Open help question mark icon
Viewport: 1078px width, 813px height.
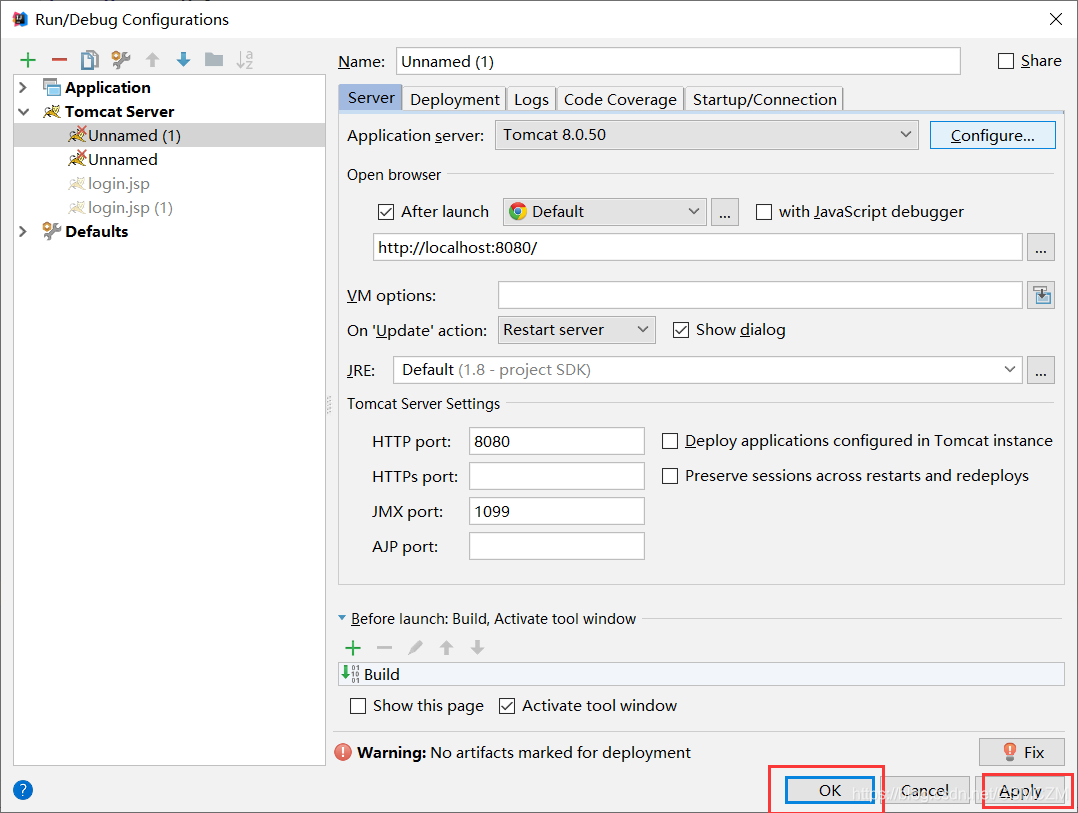23,790
